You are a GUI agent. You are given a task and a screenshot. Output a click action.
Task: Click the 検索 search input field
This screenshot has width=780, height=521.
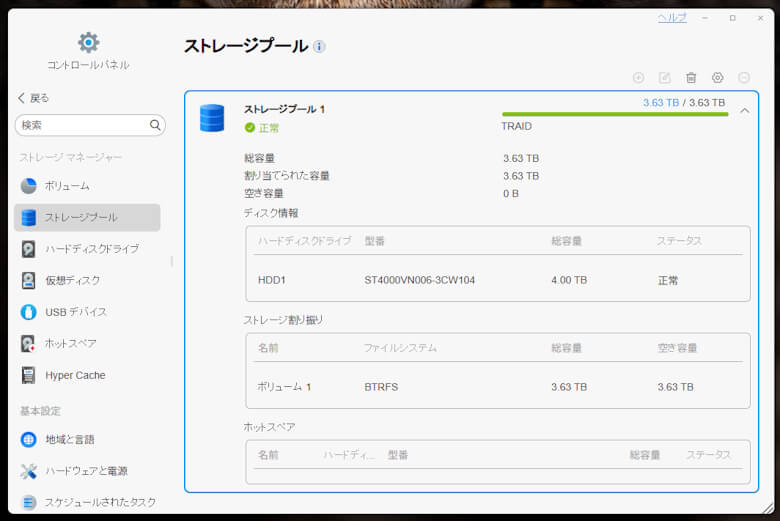coord(82,125)
